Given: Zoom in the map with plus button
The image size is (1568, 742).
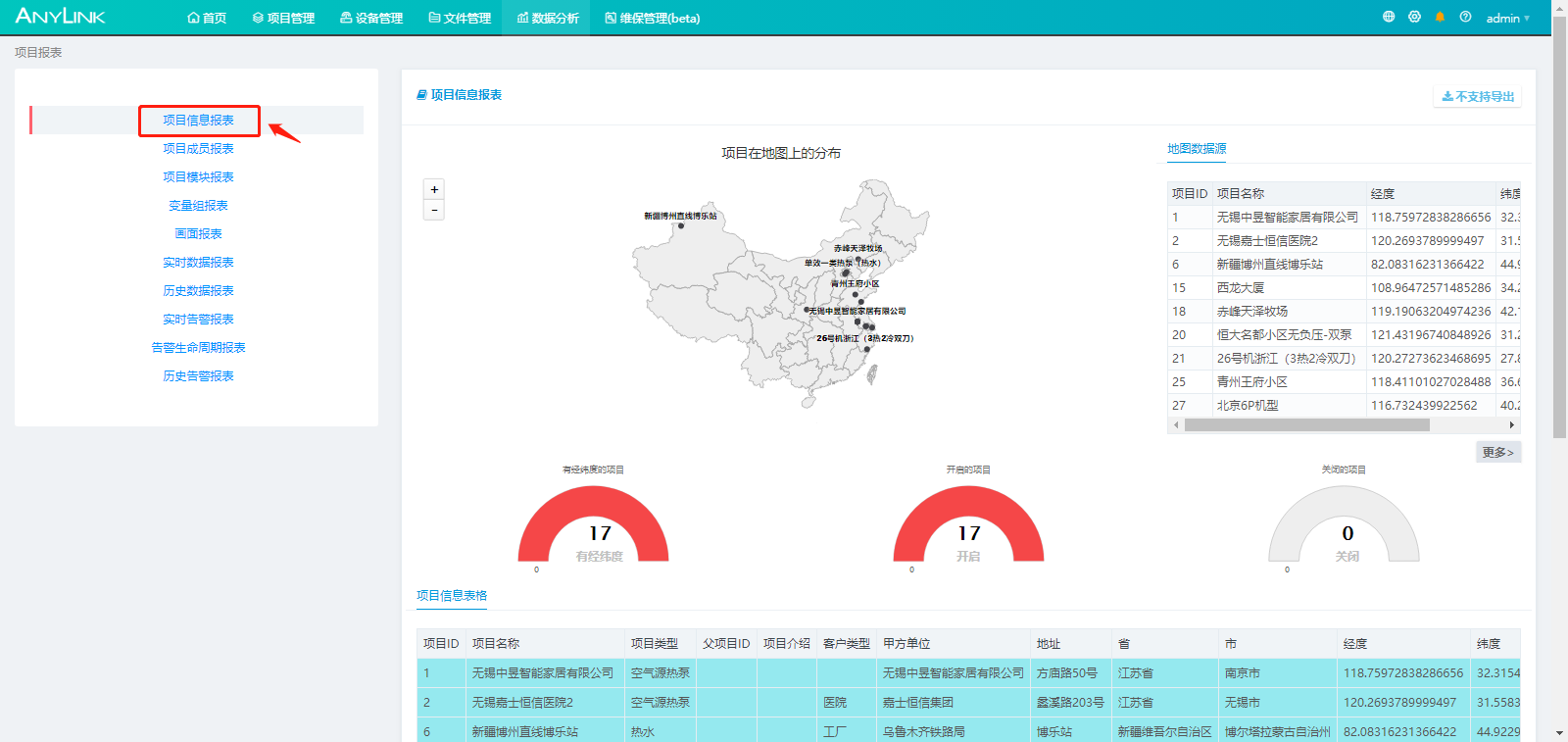Looking at the screenshot, I should pos(434,189).
